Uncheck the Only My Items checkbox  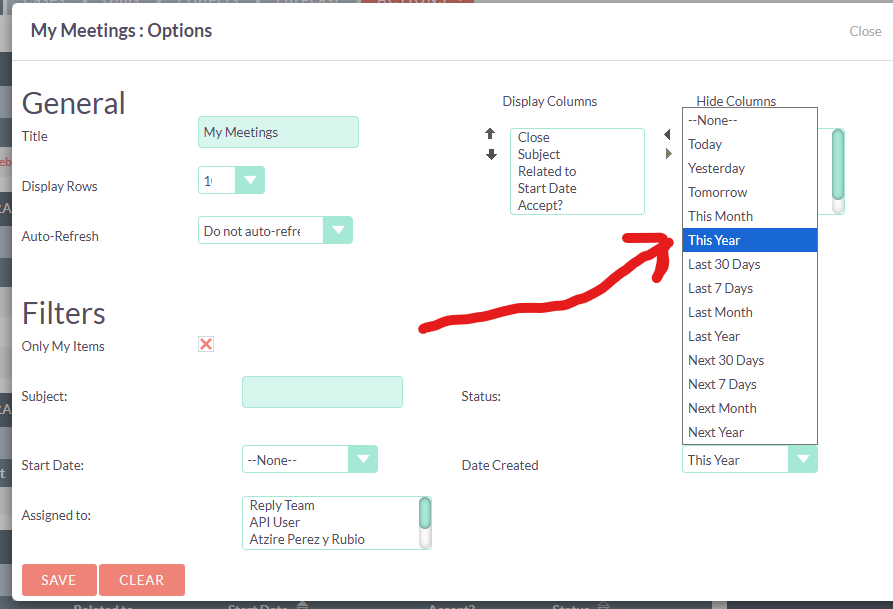206,345
